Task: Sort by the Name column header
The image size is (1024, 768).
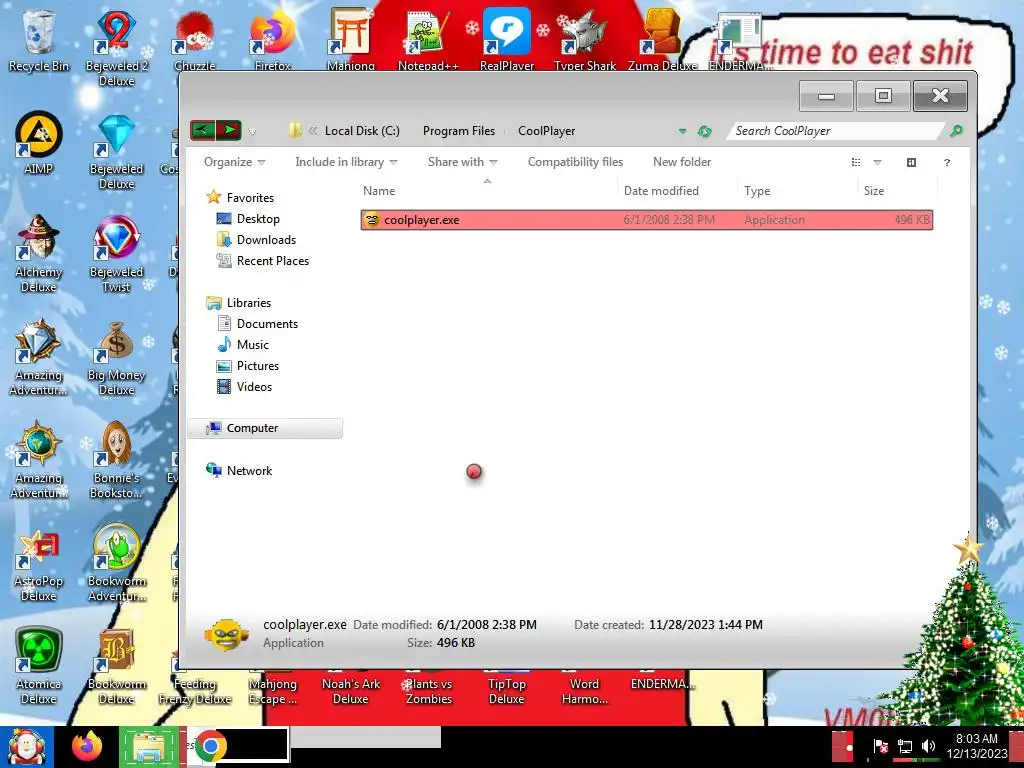Action: 487,191
